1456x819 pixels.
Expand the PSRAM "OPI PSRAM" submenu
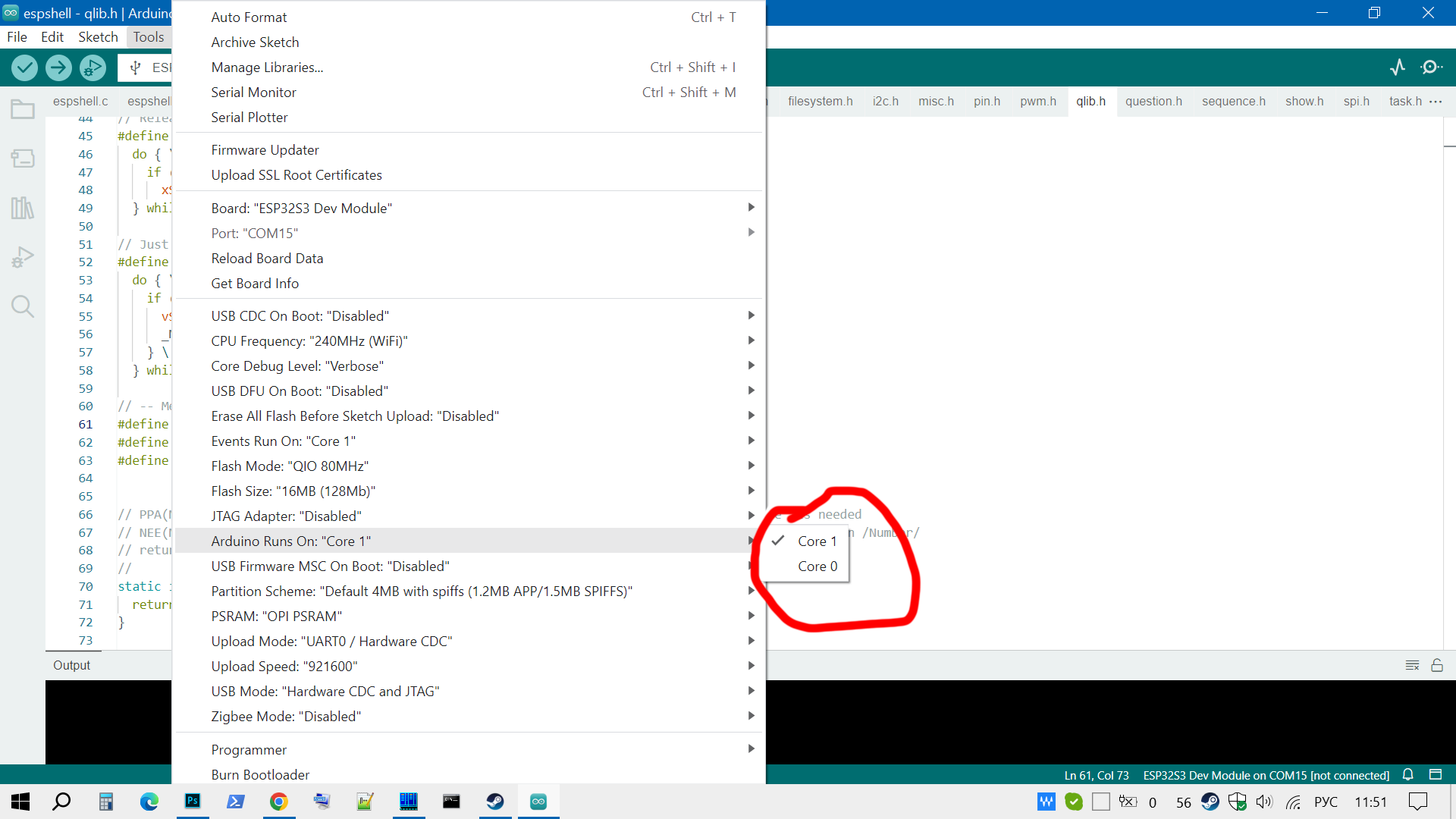click(469, 617)
